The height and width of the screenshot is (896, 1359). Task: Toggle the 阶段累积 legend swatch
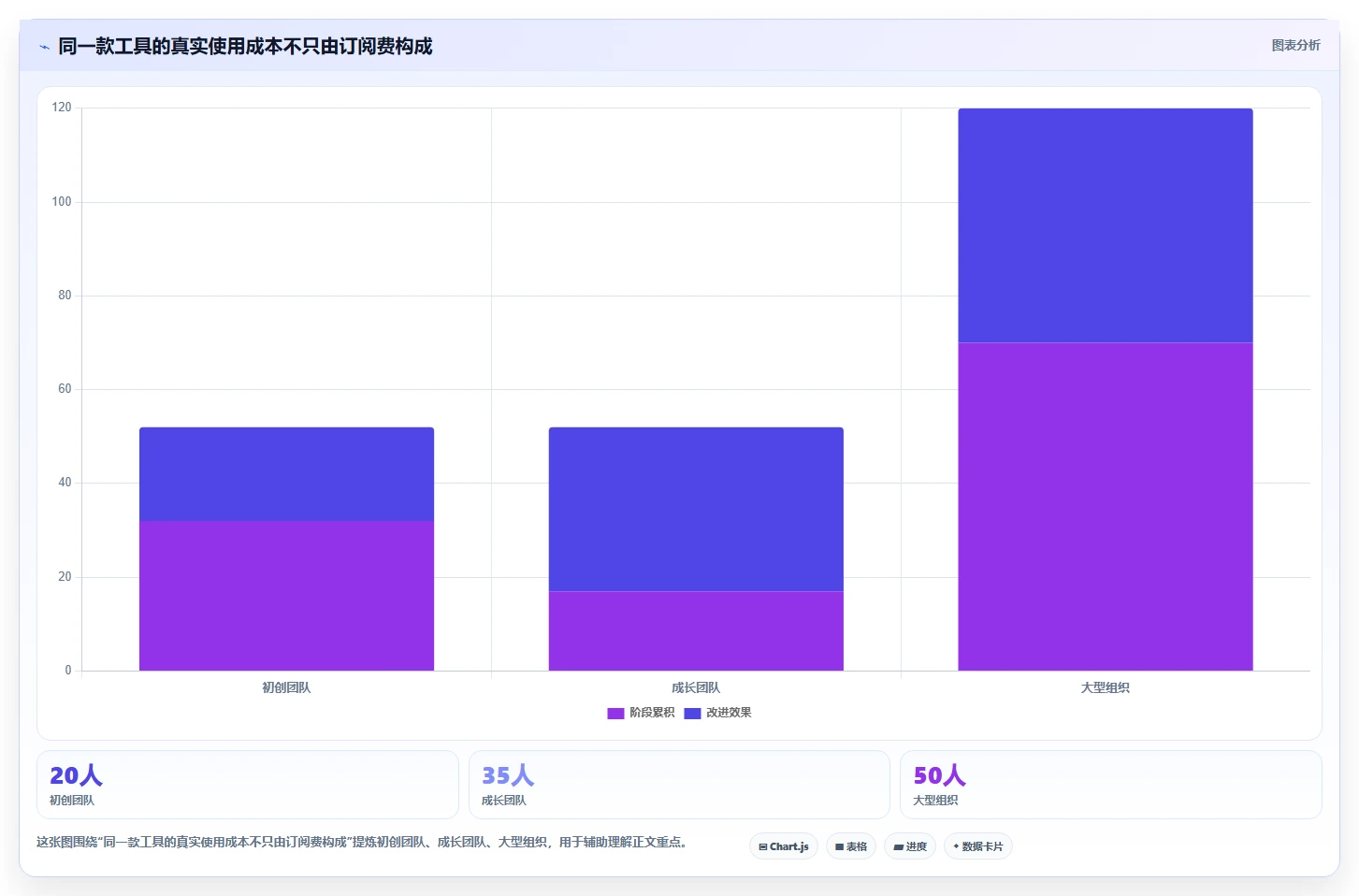pos(615,713)
